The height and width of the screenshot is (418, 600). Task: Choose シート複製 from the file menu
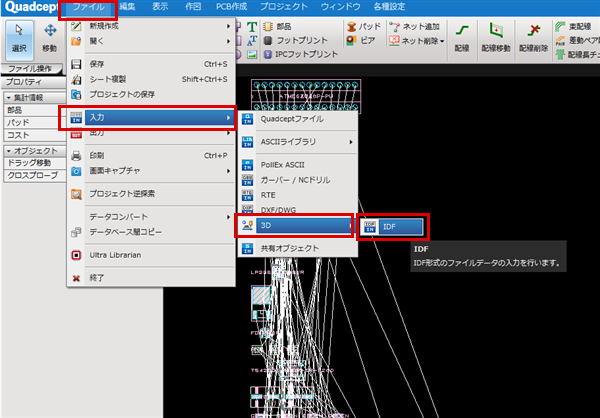point(151,79)
